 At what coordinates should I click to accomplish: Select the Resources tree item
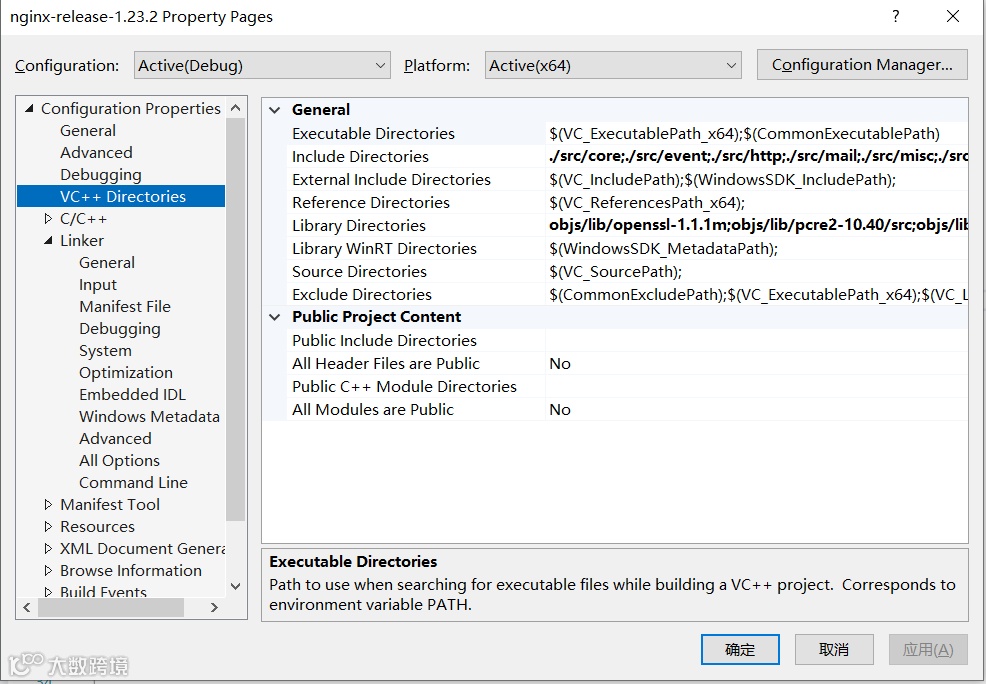coord(97,526)
